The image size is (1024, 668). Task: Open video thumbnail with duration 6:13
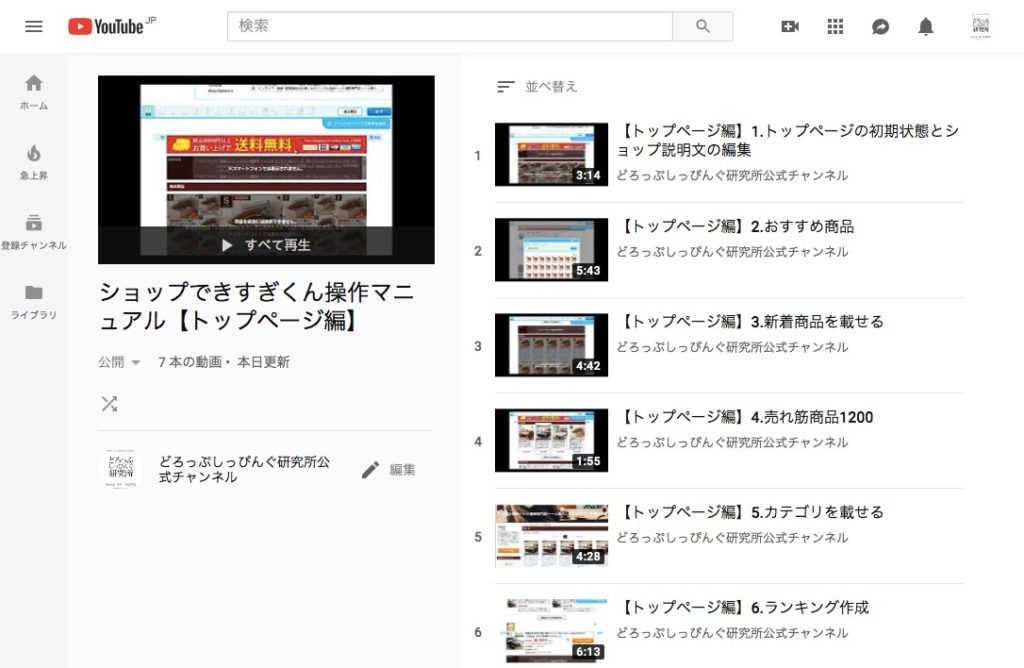pos(551,631)
